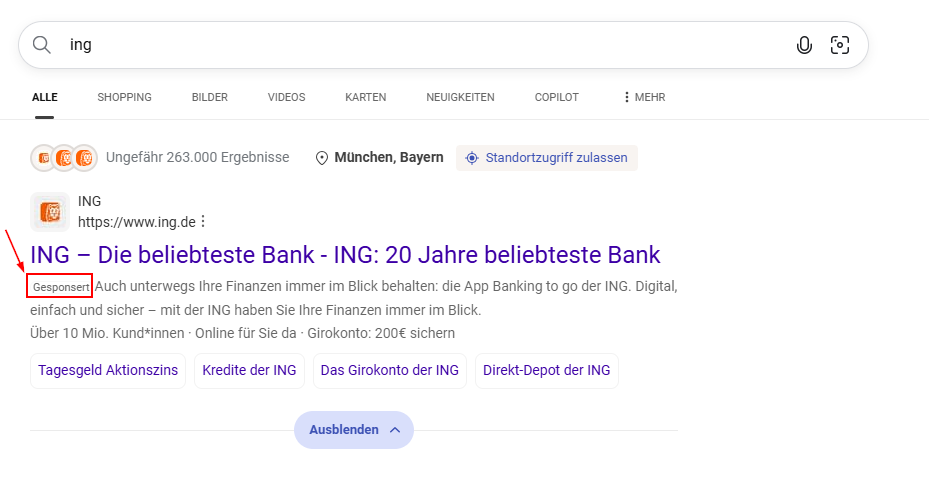Click 'Ungefähr 263.000 Ergebnisse' text
Viewport: 929px width, 479px height.
pos(198,158)
